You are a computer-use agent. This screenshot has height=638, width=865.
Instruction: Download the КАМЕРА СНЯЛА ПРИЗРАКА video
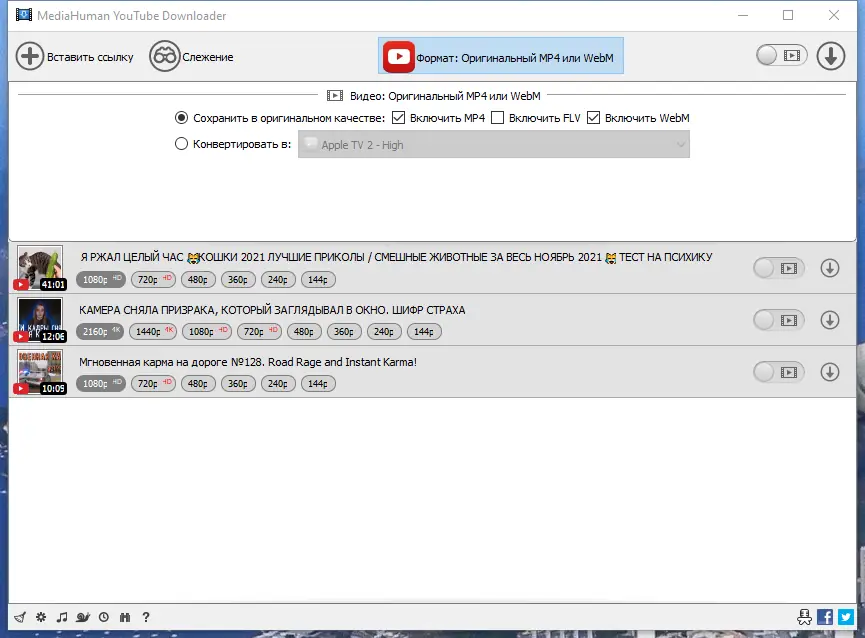coord(830,320)
